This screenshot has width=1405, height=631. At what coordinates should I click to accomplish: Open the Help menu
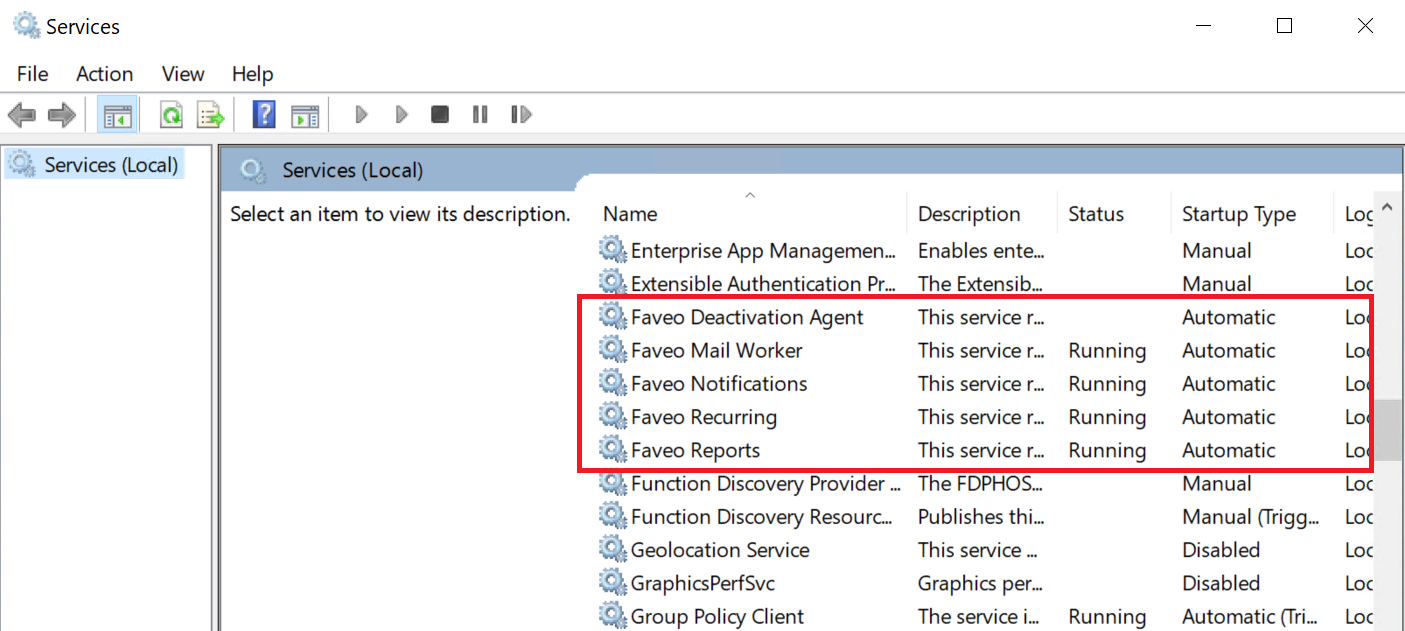[252, 74]
